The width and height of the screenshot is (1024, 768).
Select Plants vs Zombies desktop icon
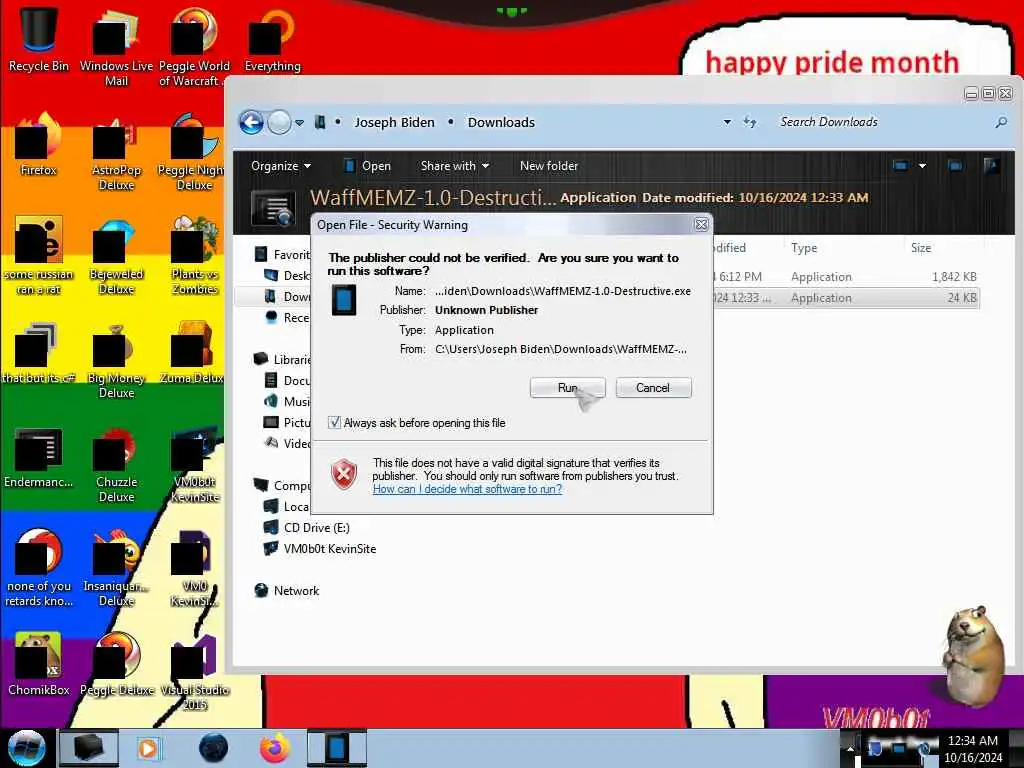pos(195,256)
